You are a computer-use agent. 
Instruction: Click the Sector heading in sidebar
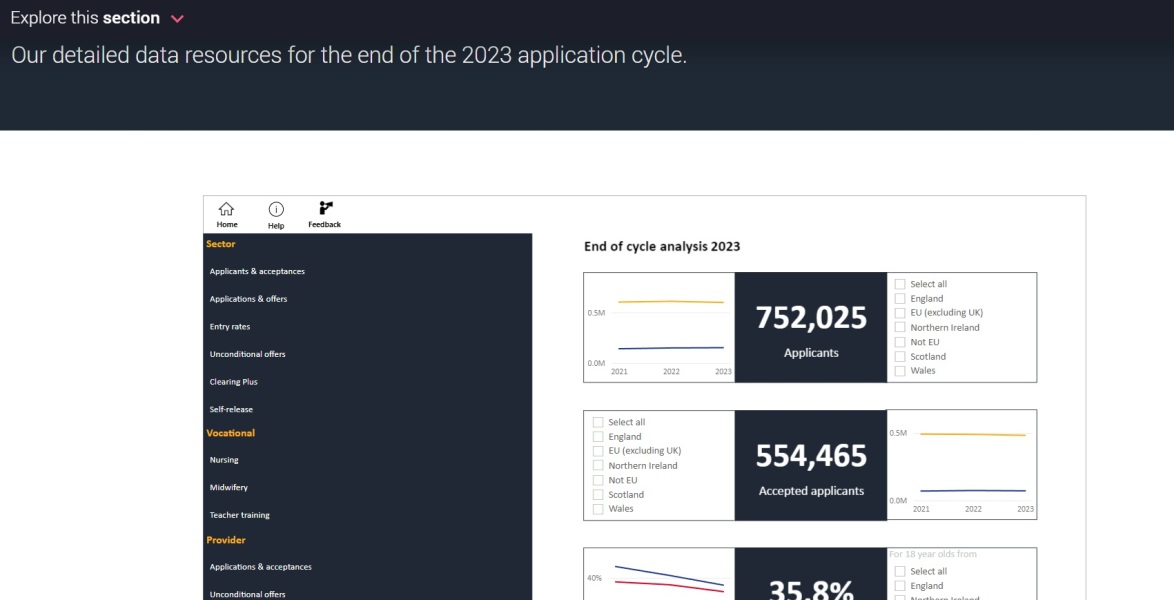(220, 244)
